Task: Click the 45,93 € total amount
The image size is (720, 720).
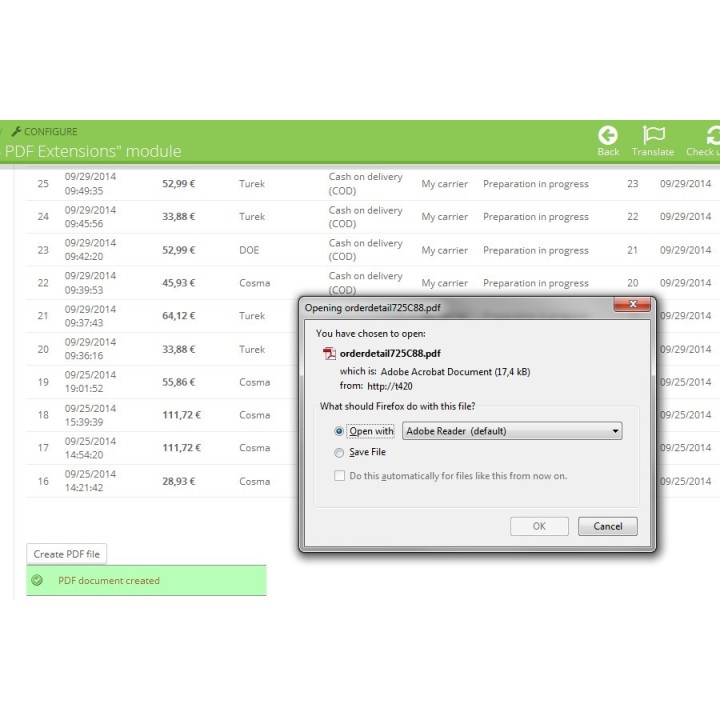Action: click(179, 283)
